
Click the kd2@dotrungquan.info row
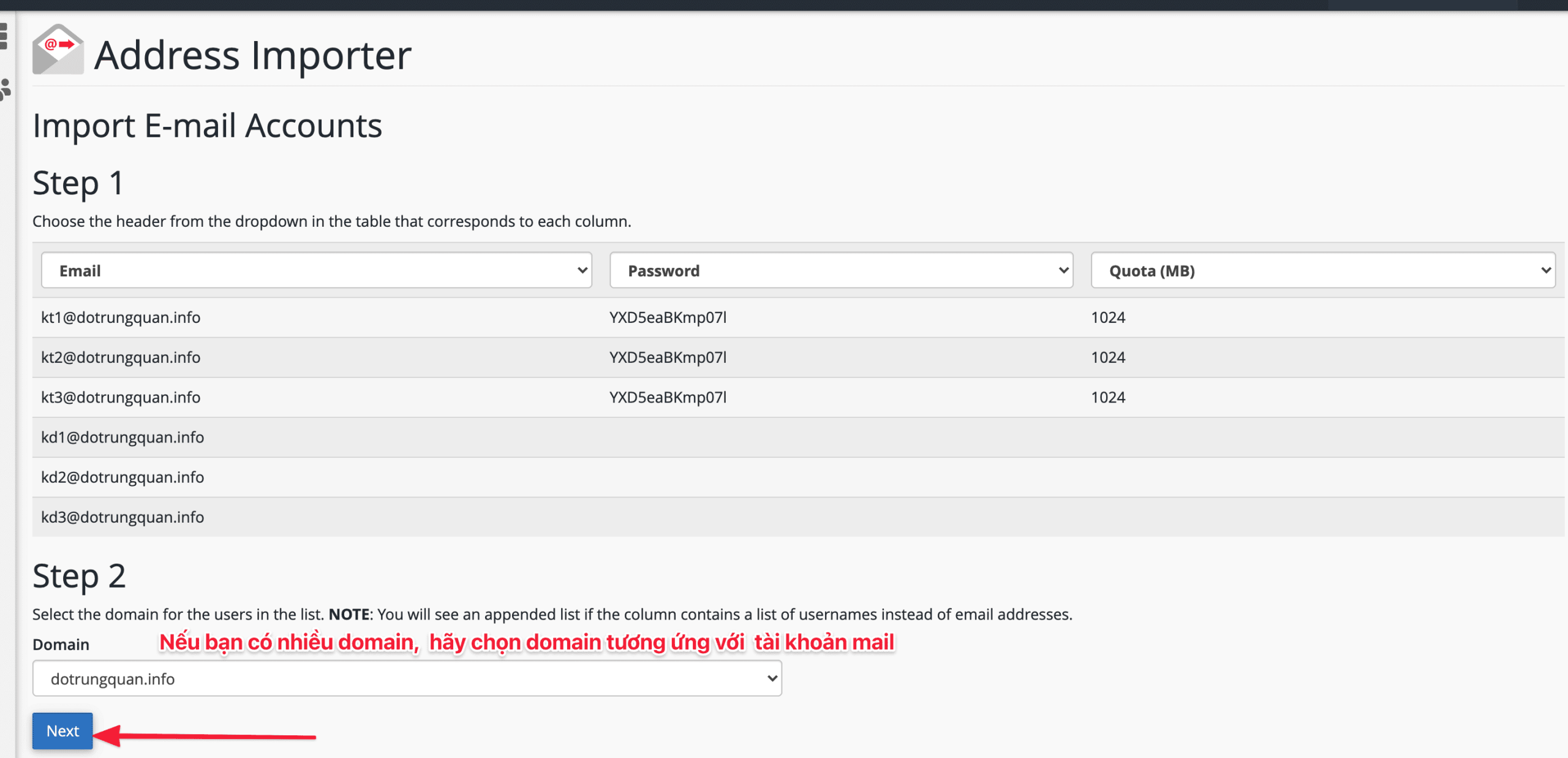coord(367,477)
